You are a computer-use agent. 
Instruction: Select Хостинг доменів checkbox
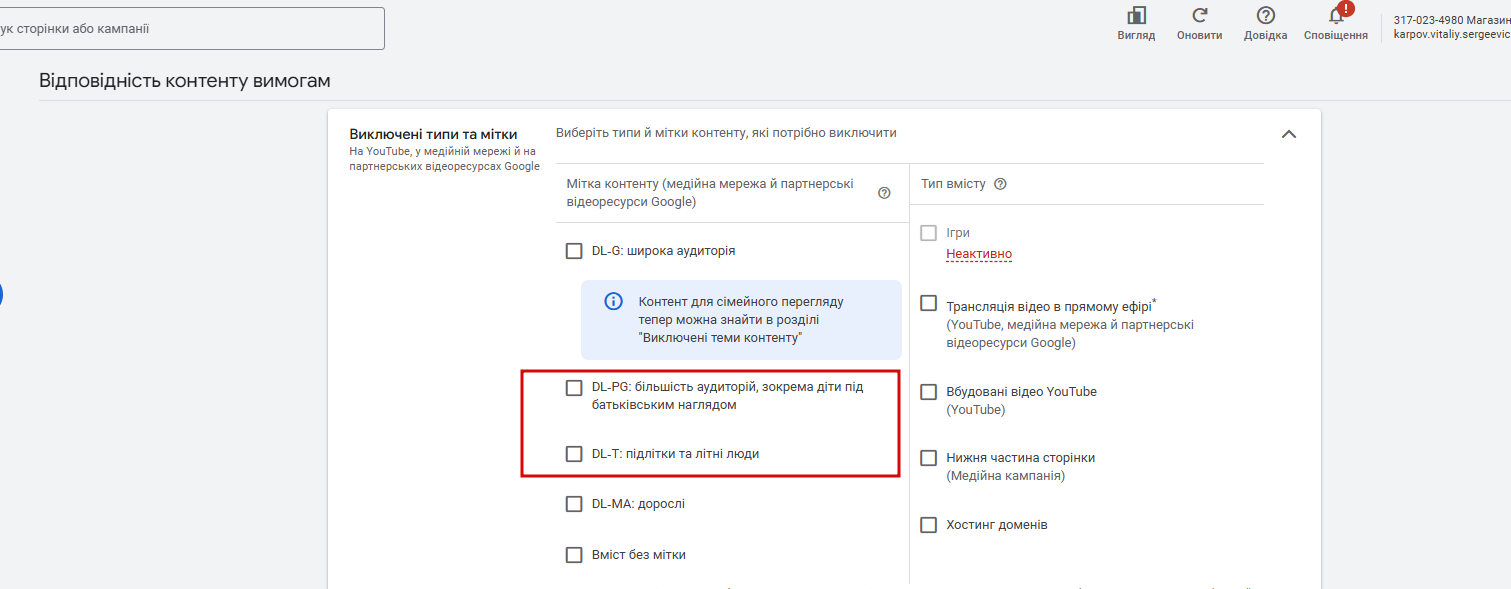click(929, 525)
